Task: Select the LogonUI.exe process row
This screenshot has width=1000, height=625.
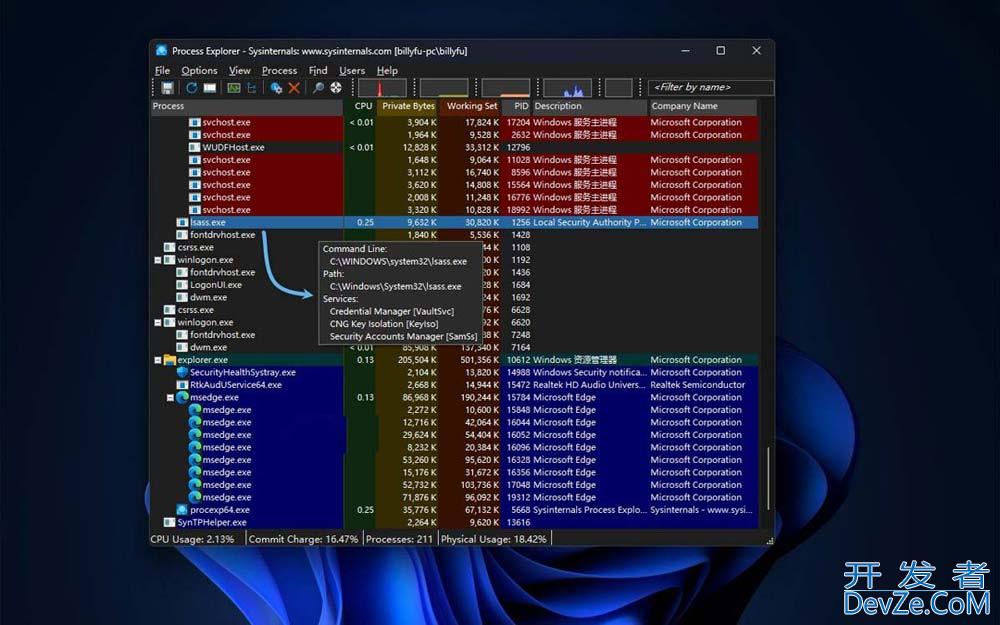Action: pyautogui.click(x=454, y=285)
